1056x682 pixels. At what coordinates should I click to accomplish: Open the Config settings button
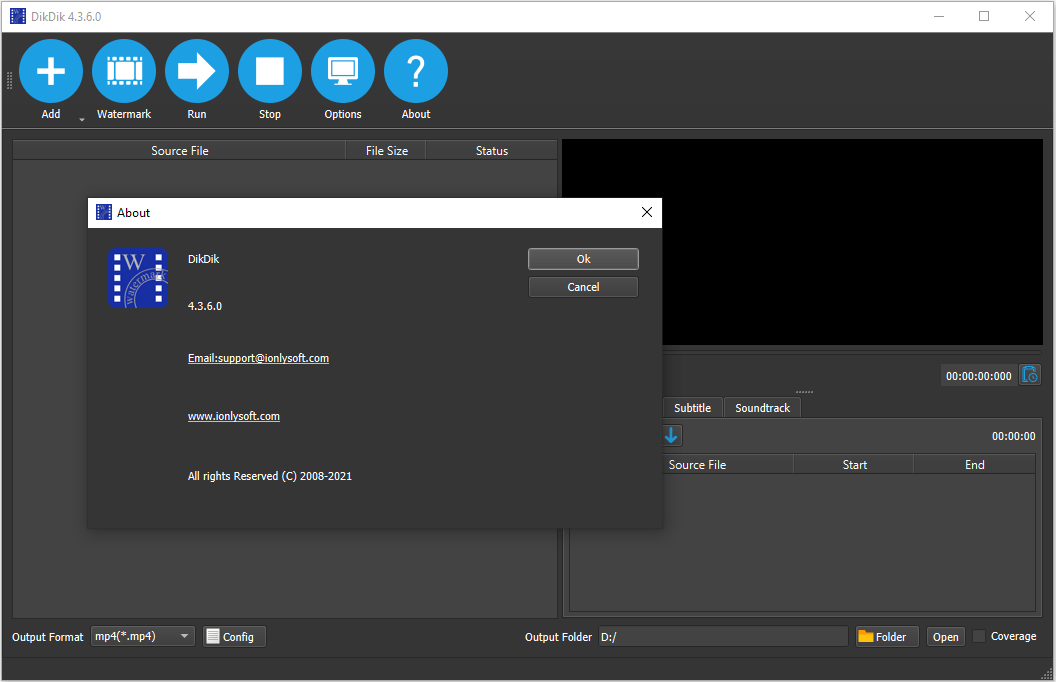[x=234, y=636]
